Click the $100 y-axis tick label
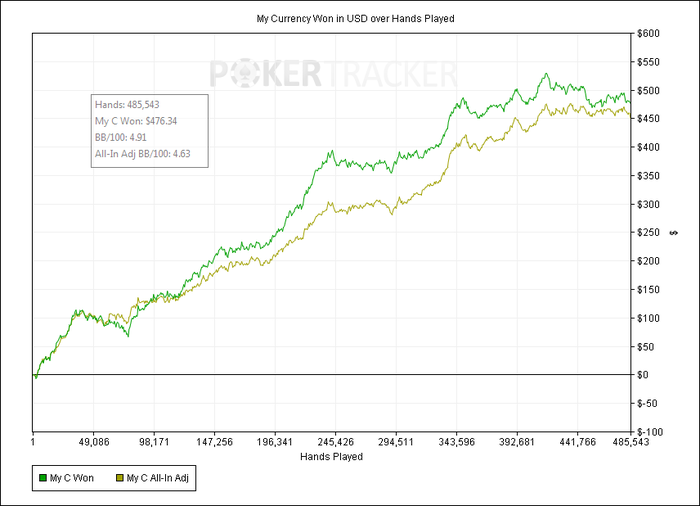Viewport: 700px width, 506px height. point(648,318)
